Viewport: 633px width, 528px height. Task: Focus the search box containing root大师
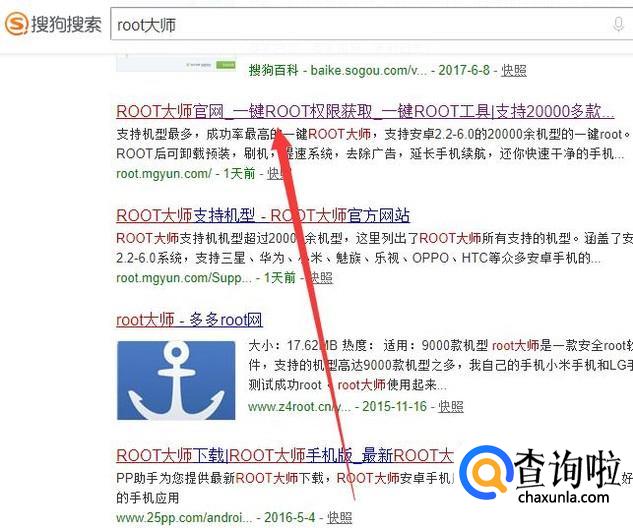371,24
